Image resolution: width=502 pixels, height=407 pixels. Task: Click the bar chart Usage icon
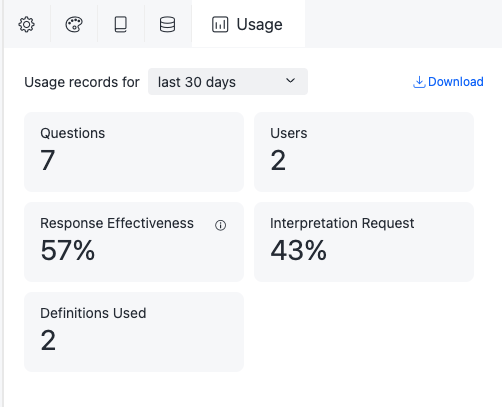click(x=220, y=24)
